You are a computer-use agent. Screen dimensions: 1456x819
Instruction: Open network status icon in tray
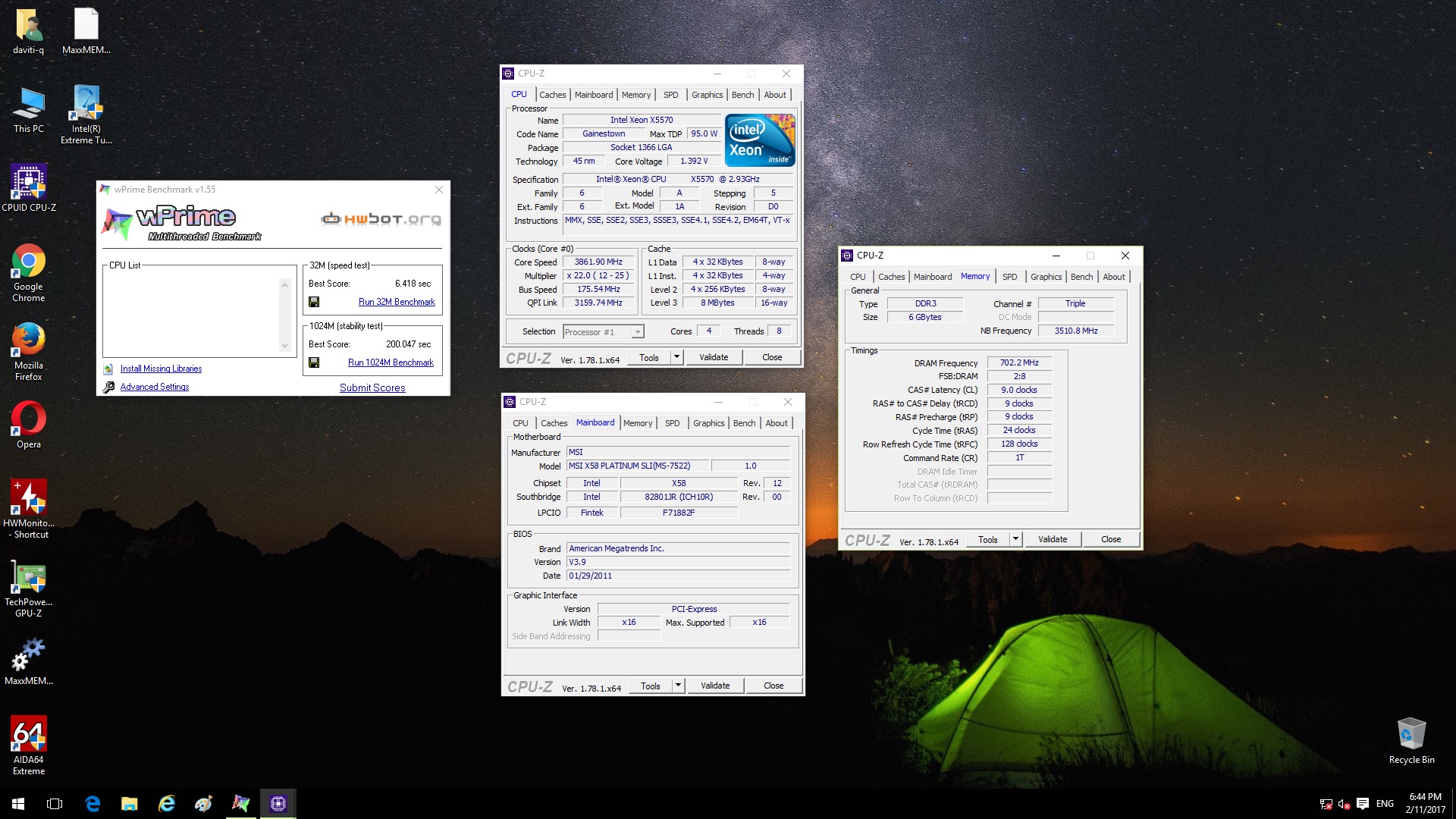pos(1326,804)
